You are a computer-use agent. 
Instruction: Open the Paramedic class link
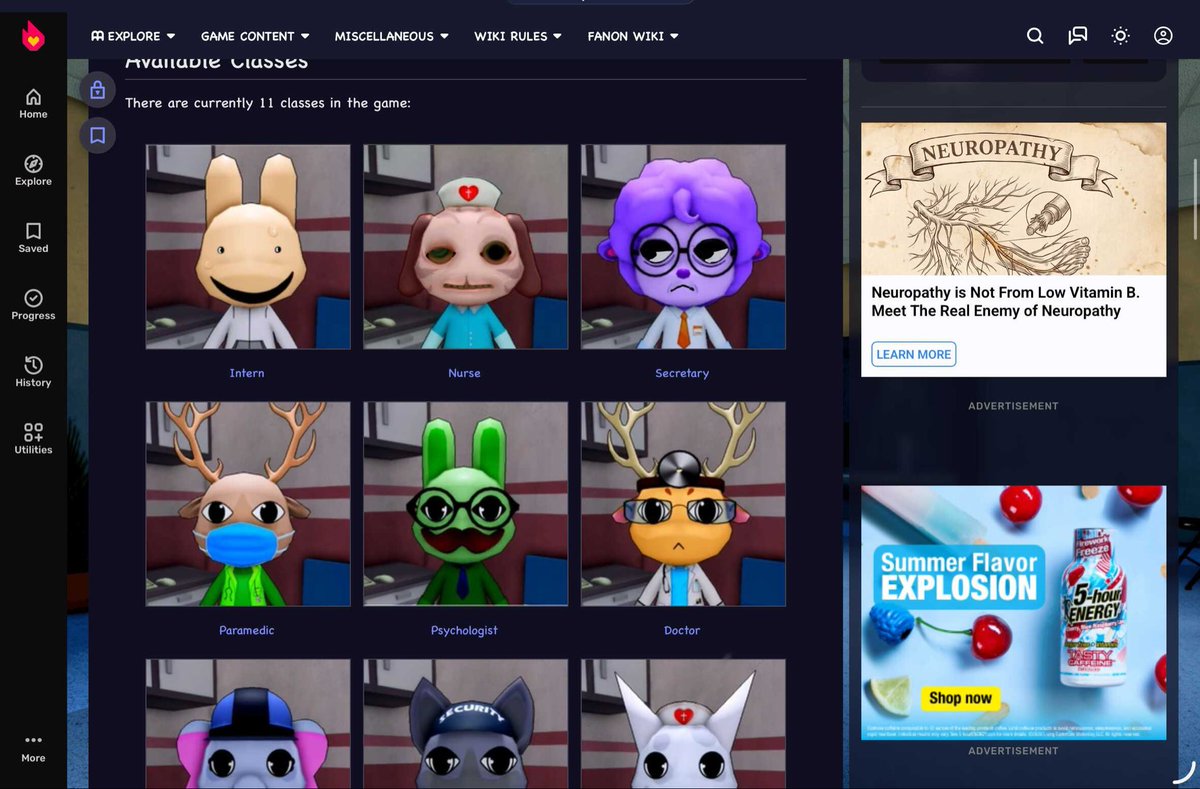pyautogui.click(x=247, y=630)
